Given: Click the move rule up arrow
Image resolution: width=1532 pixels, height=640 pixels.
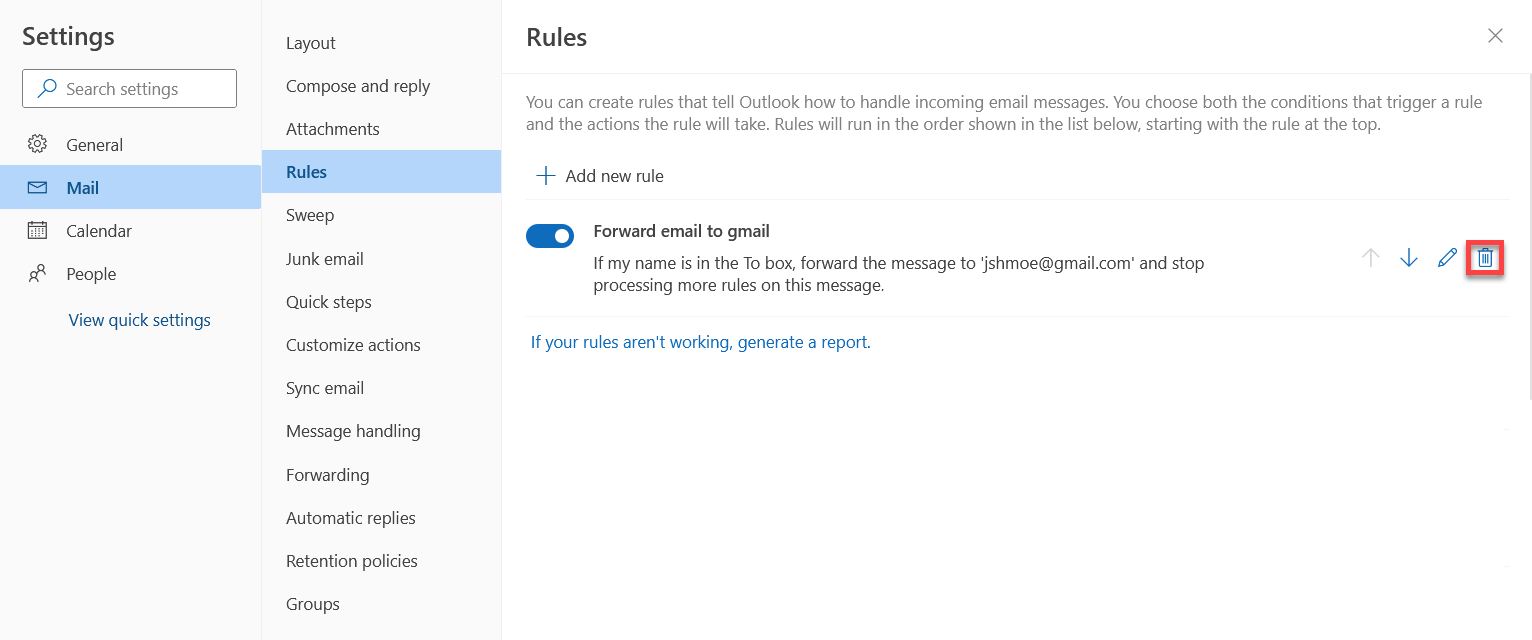Looking at the screenshot, I should [x=1371, y=258].
